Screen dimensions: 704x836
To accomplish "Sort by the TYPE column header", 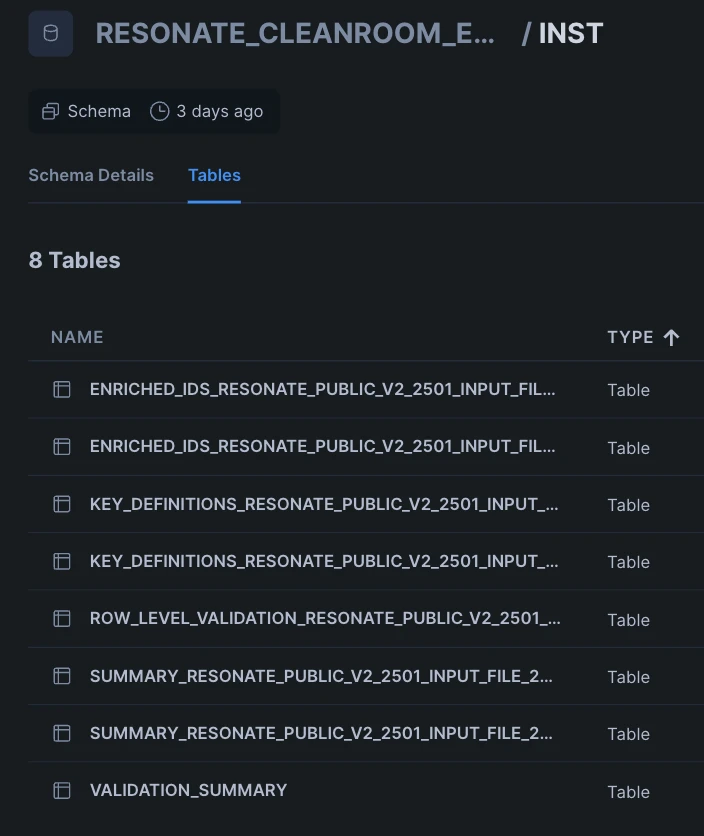I will 630,337.
